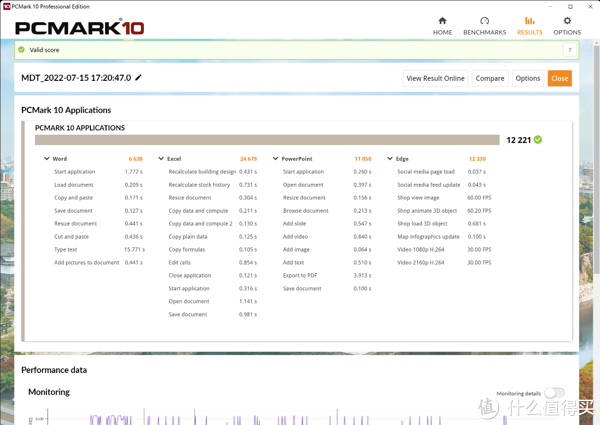Click Recalculate building design row

tap(213, 172)
